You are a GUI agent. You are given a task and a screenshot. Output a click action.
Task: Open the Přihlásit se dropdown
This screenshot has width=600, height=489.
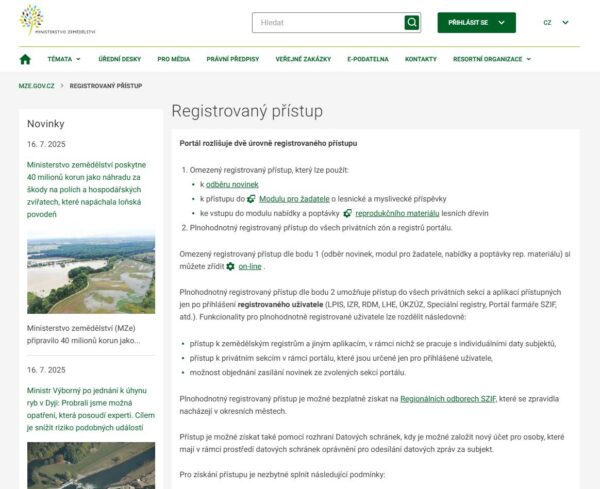[x=476, y=23]
